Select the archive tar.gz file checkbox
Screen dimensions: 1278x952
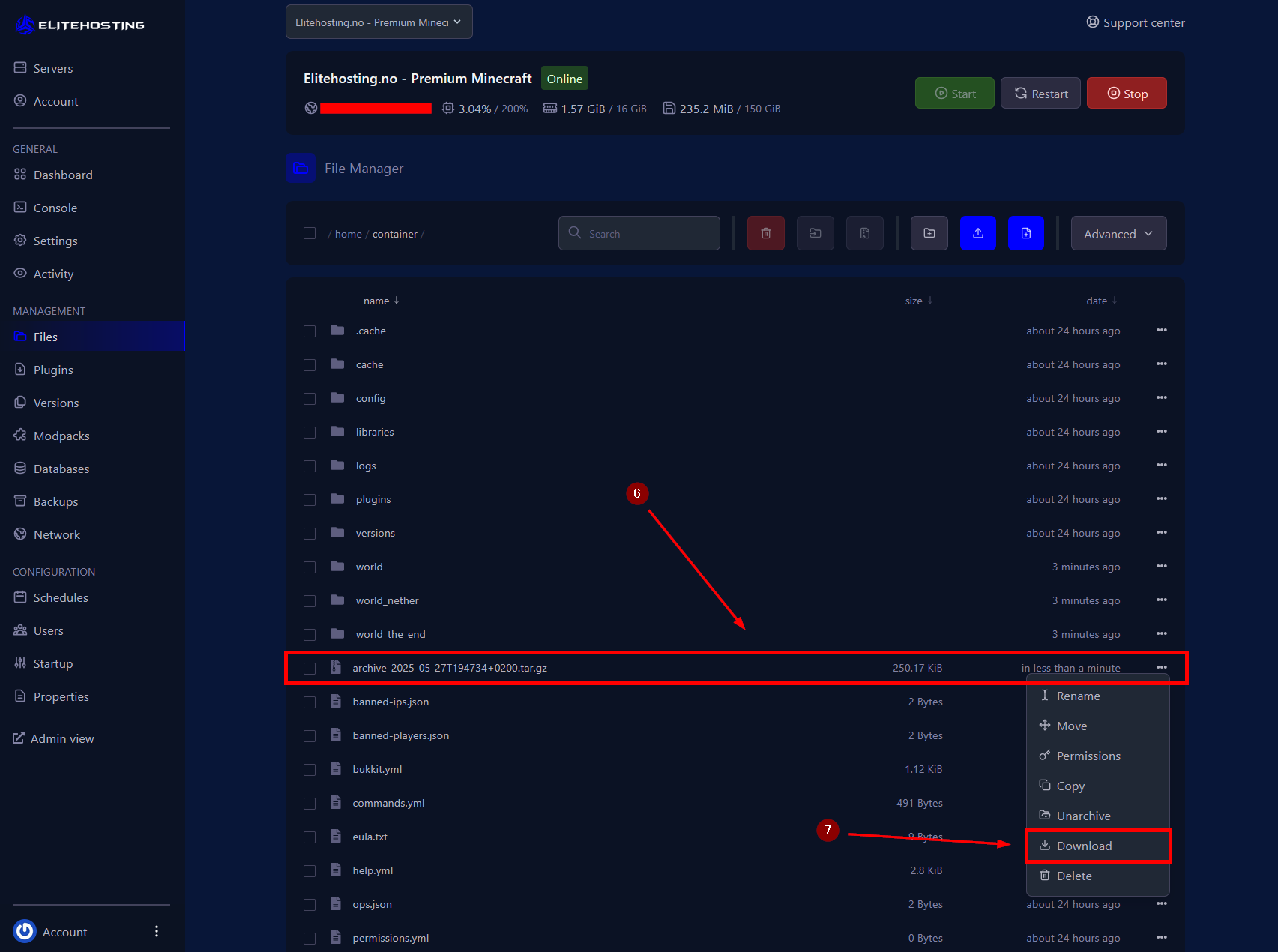pos(310,669)
